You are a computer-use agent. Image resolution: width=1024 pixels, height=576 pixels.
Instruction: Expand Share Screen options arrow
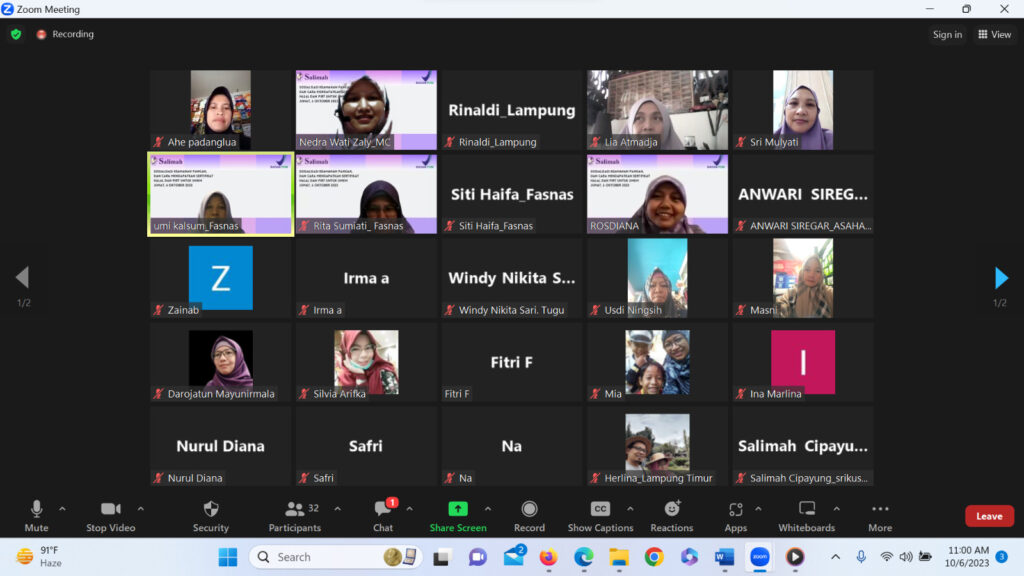tap(488, 508)
